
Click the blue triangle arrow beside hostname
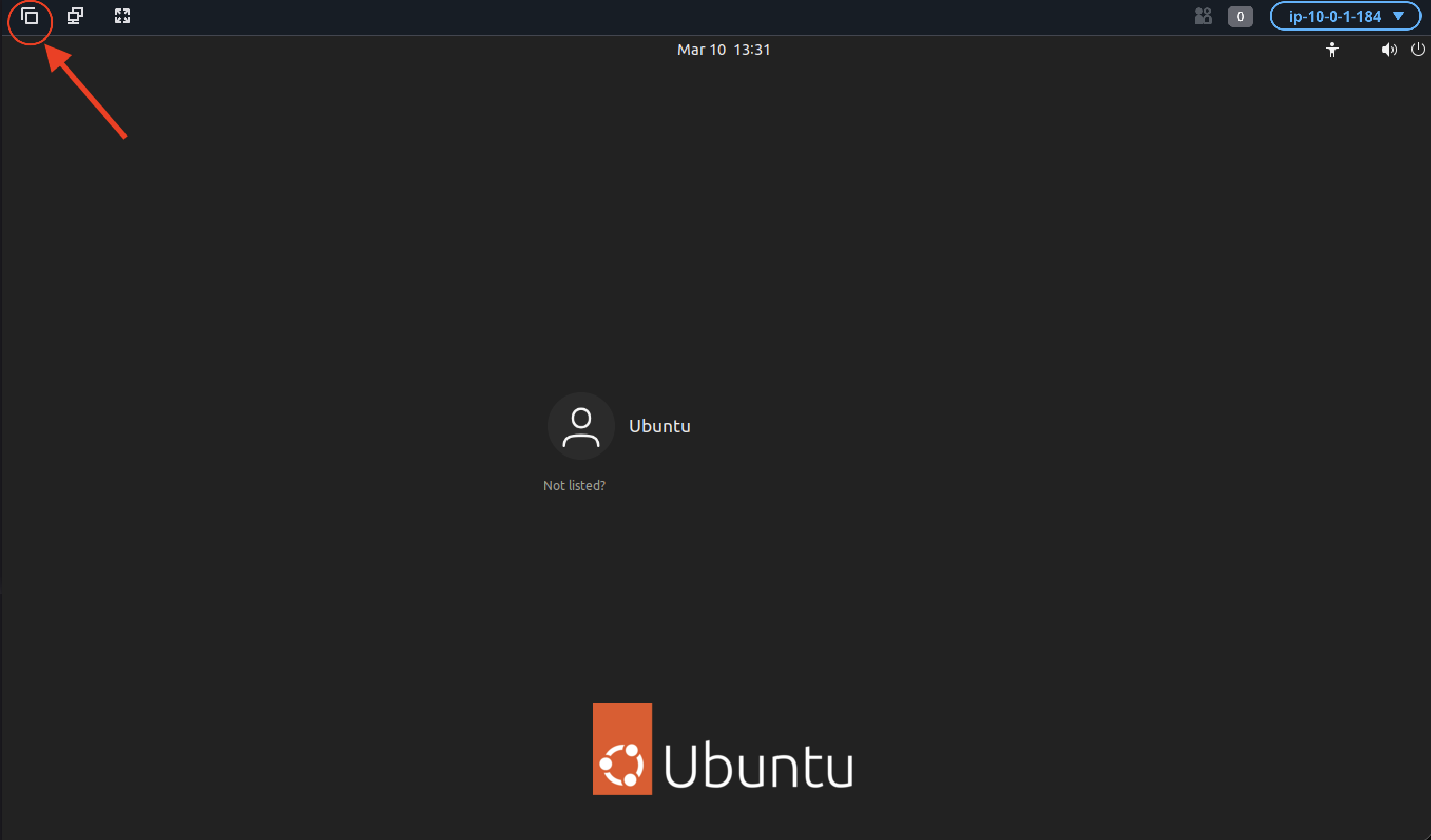point(1398,16)
